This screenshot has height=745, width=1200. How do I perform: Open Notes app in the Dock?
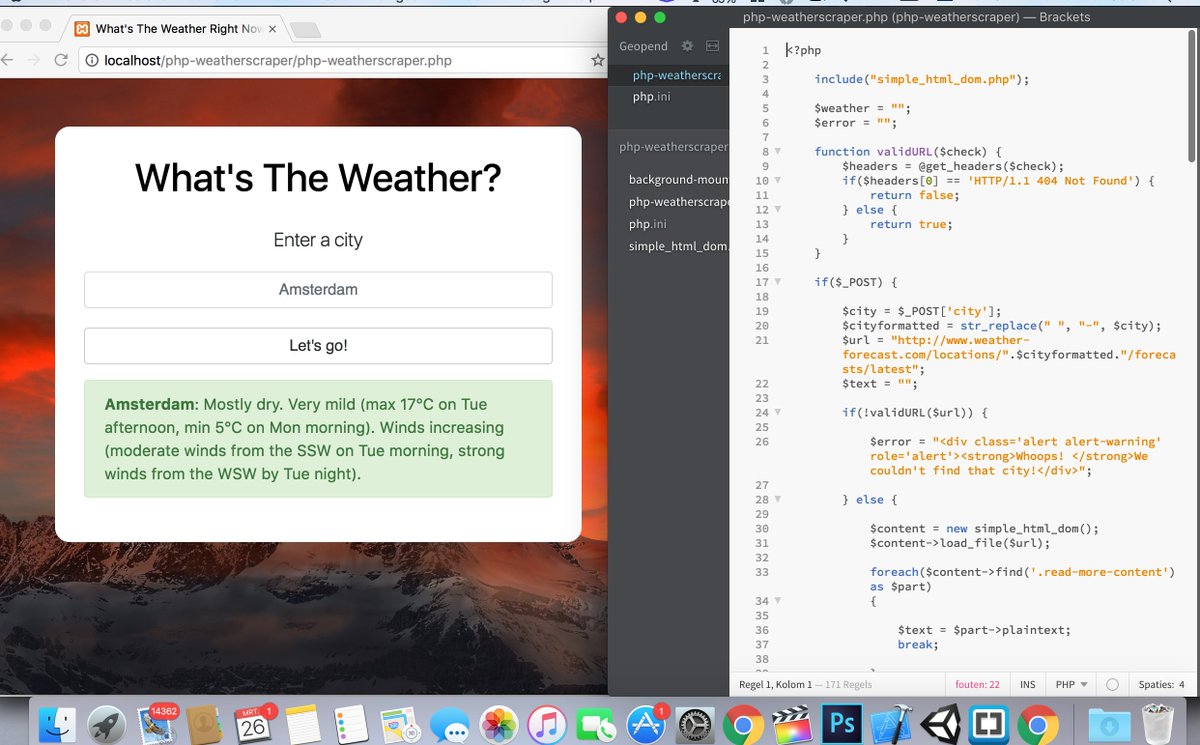point(301,724)
